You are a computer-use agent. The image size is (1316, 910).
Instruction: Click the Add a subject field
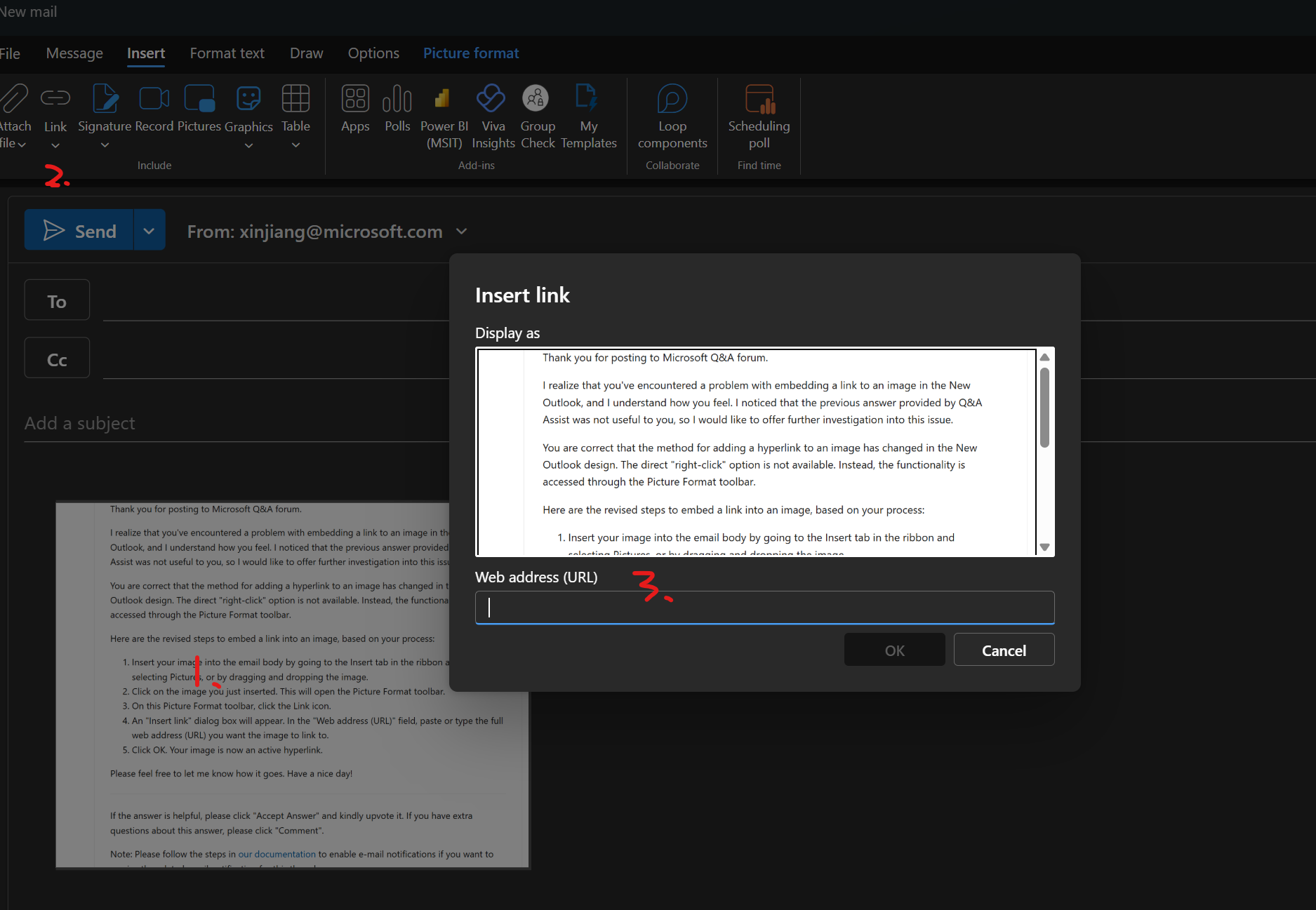237,424
